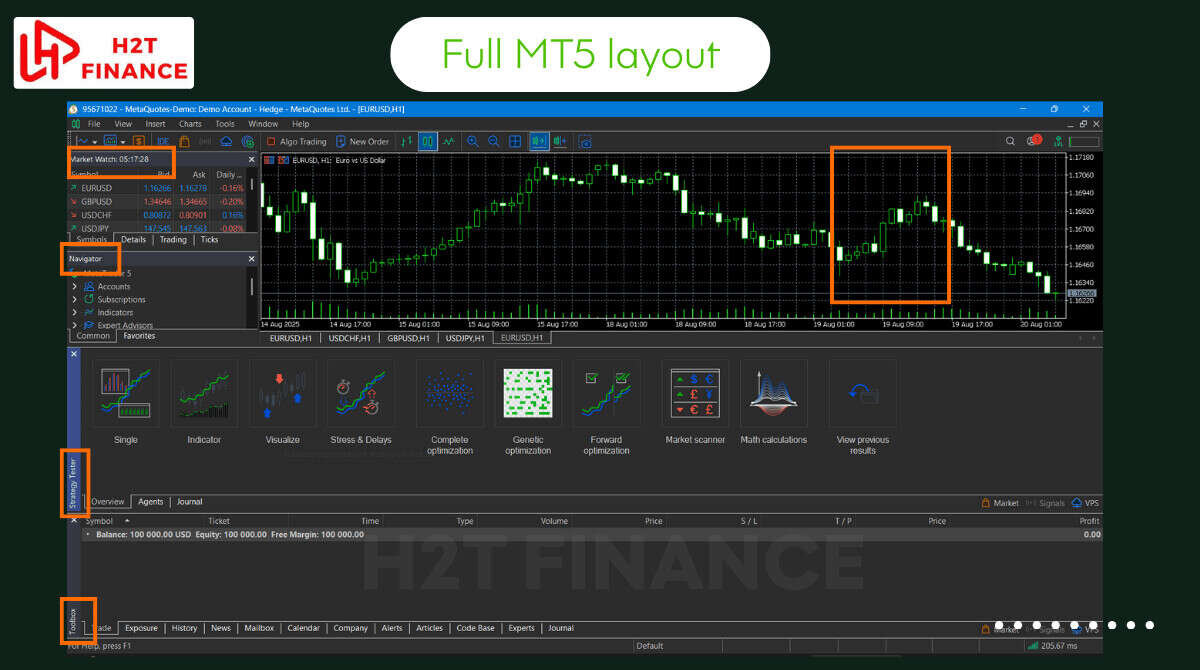Close the Market Watch panel
1200x670 pixels.
(x=252, y=159)
